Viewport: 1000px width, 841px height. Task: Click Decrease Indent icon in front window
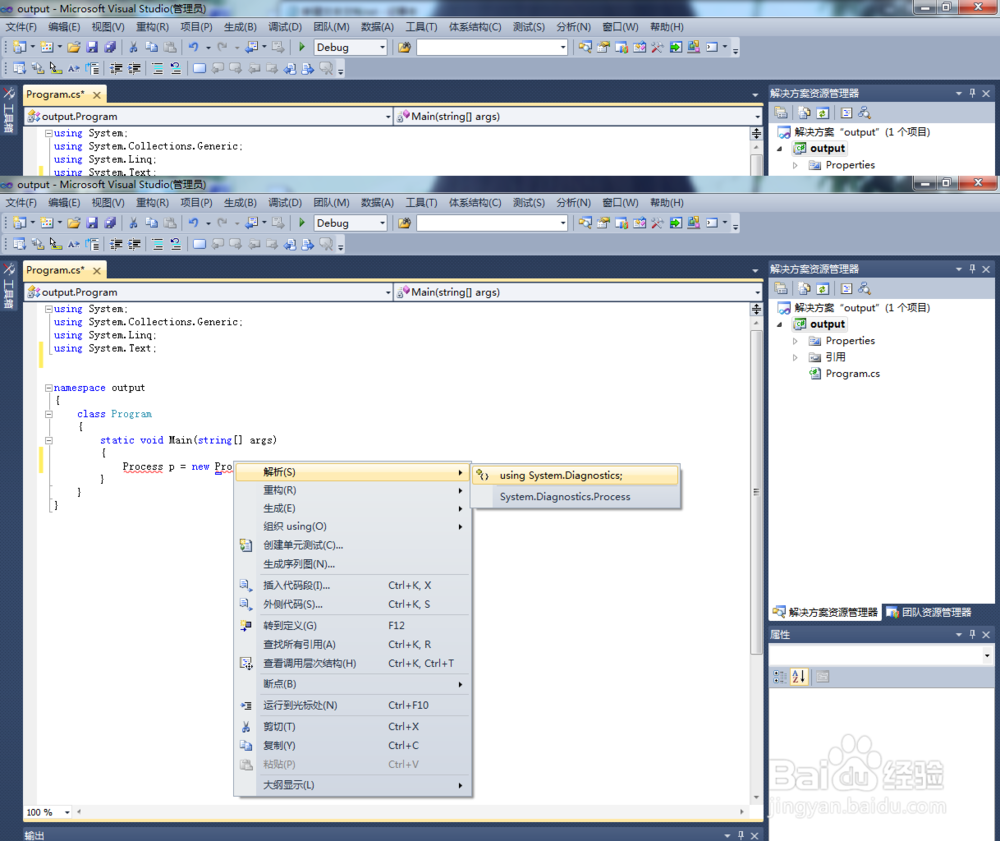point(116,244)
